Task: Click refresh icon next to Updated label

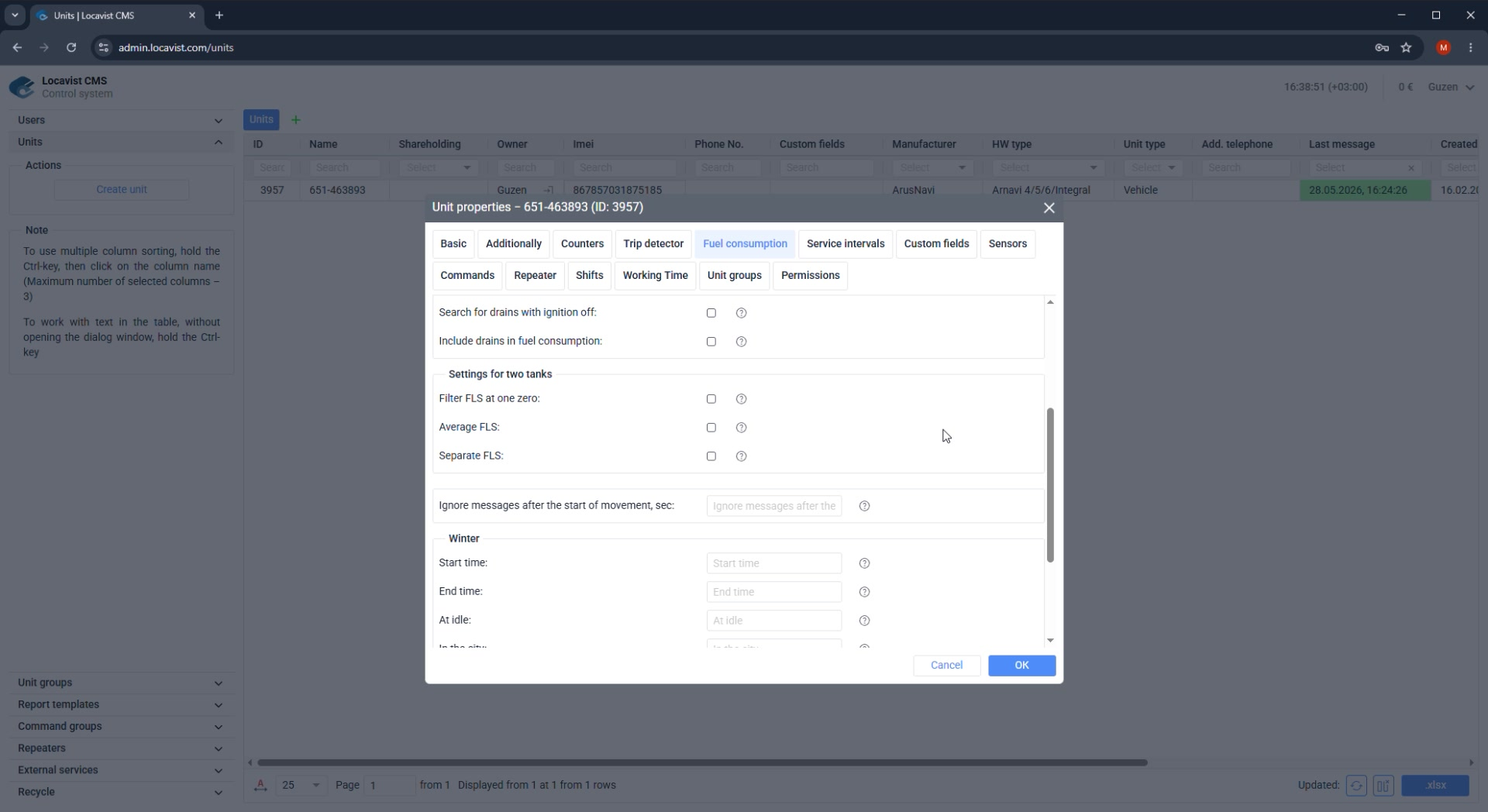Action: click(1356, 785)
